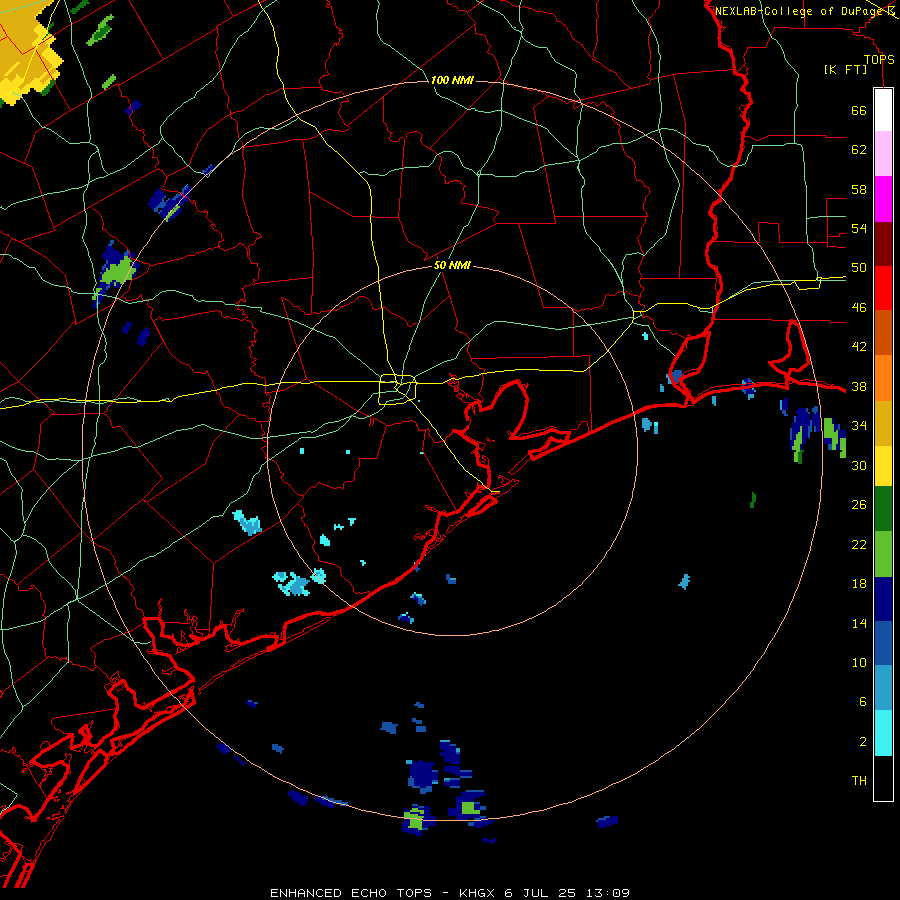Select the "38" legend value
The height and width of the screenshot is (900, 900).
(859, 387)
